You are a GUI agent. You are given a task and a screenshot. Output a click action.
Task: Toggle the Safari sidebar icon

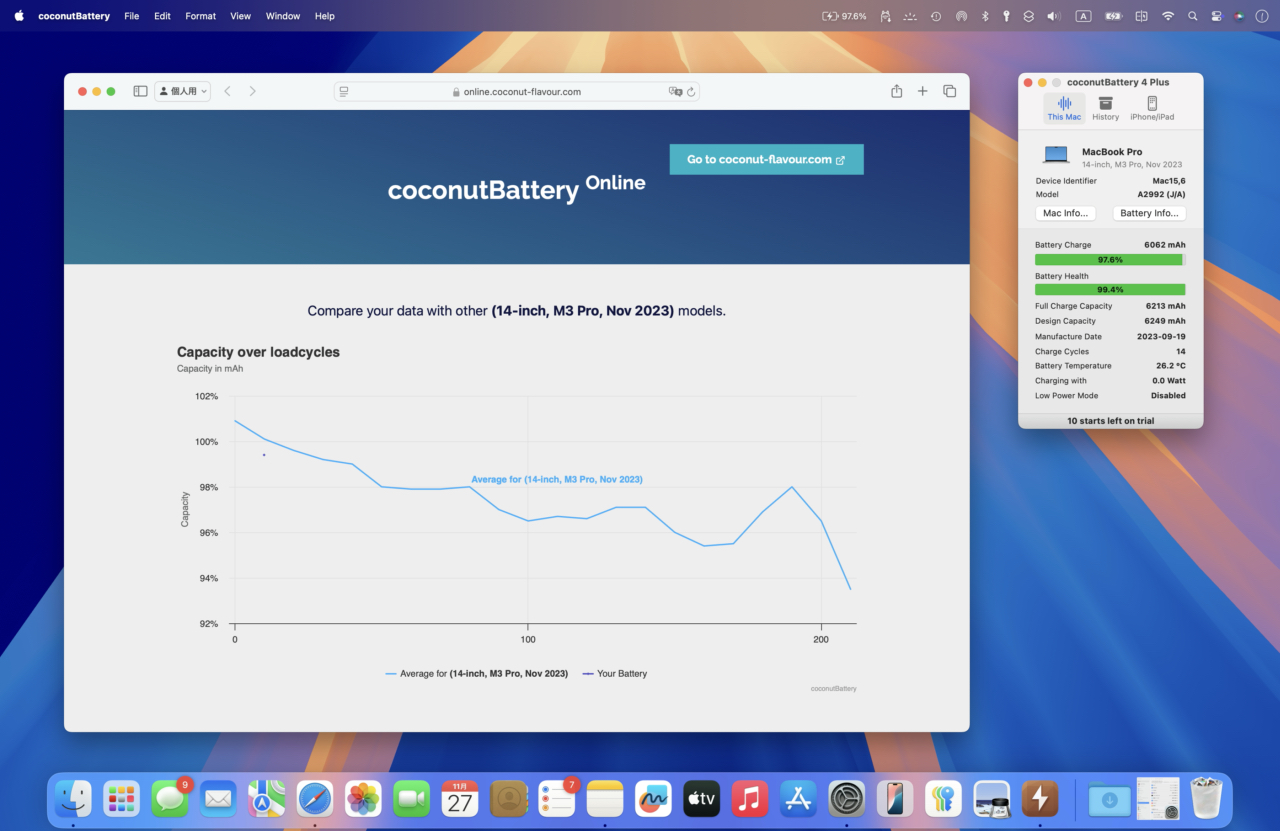pyautogui.click(x=140, y=91)
